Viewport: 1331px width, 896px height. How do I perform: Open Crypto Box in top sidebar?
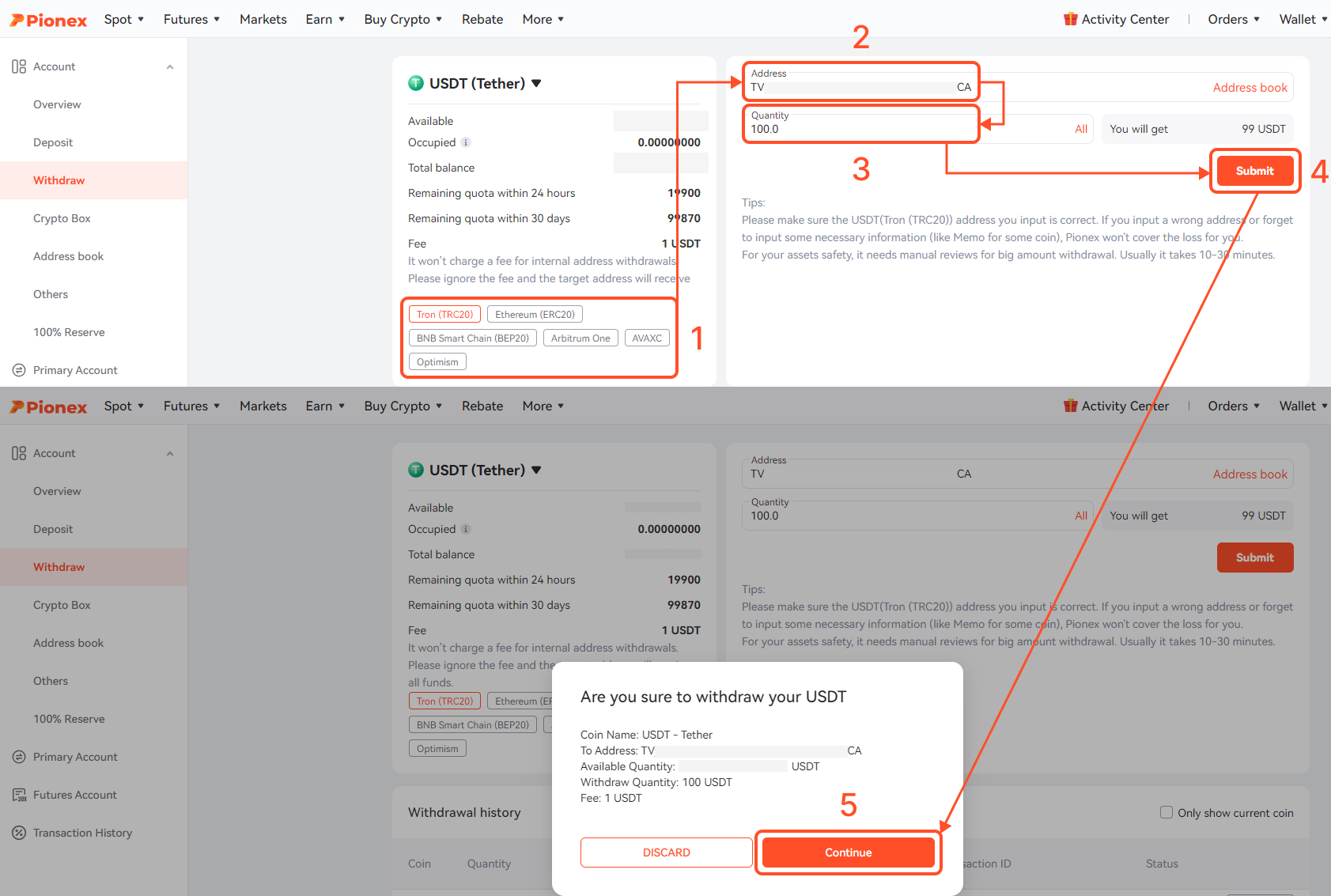pyautogui.click(x=62, y=218)
